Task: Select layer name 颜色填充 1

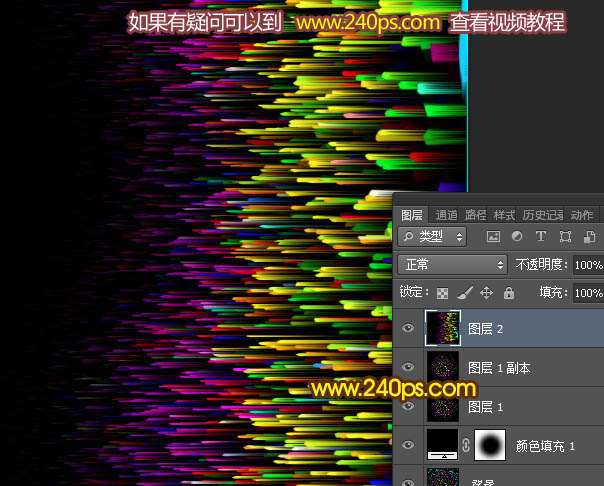Action: 545,446
